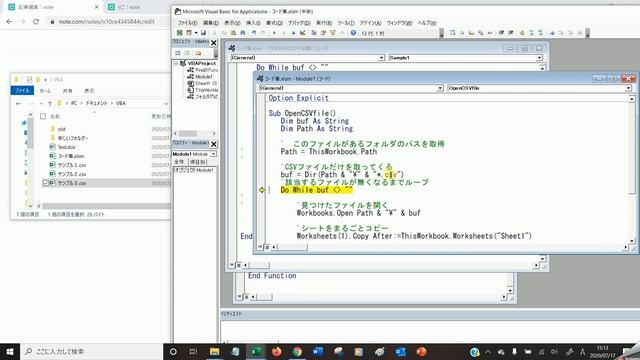Open Sample1 procedure dropdown in background window
Screen dimensions: 640x360
[x=539, y=58]
